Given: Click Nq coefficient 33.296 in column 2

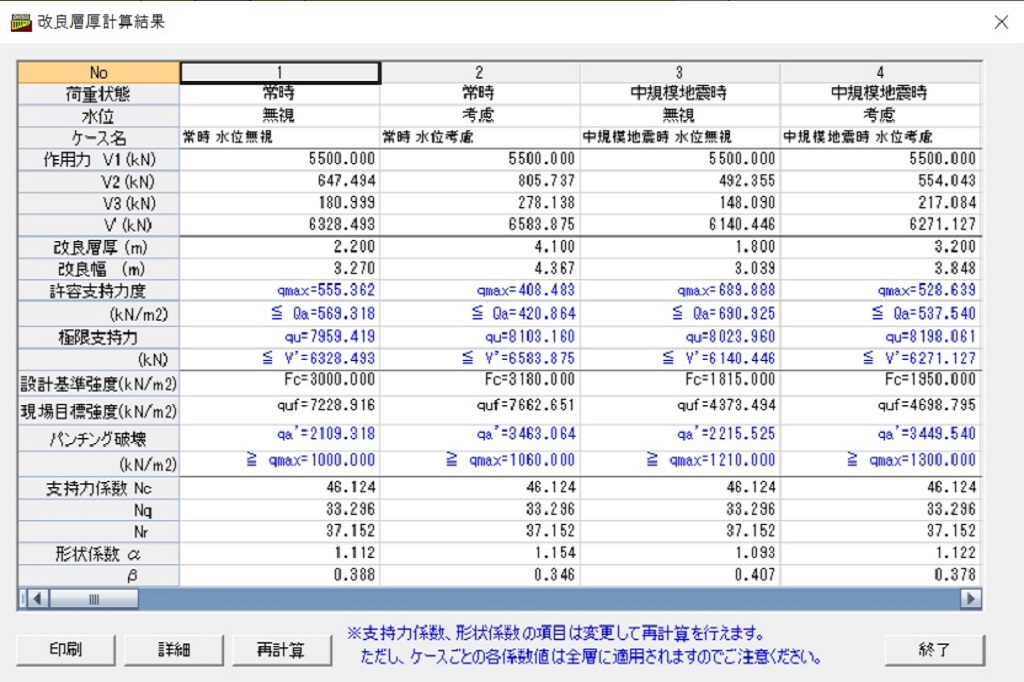Looking at the screenshot, I should pos(479,509).
